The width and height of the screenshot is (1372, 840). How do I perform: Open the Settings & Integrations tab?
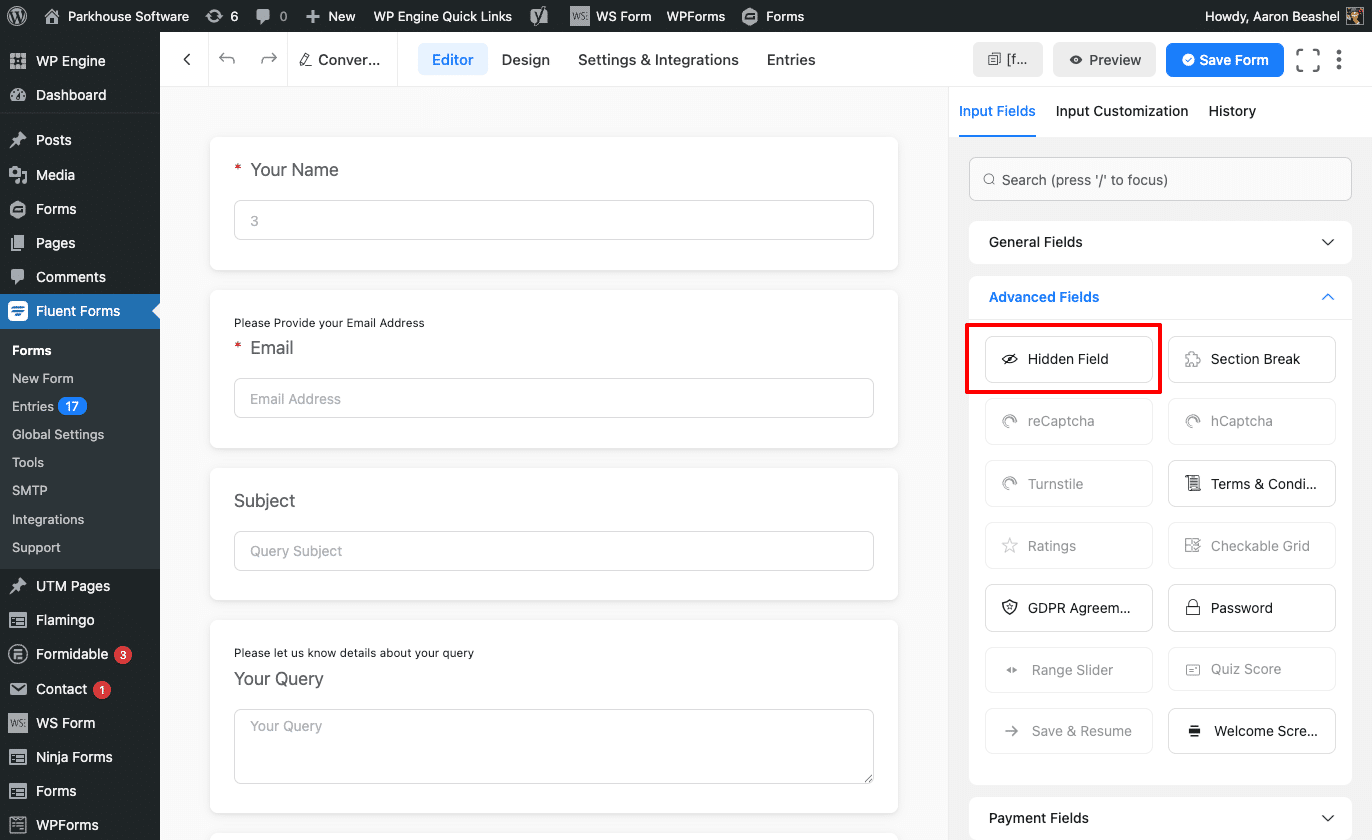tap(658, 60)
